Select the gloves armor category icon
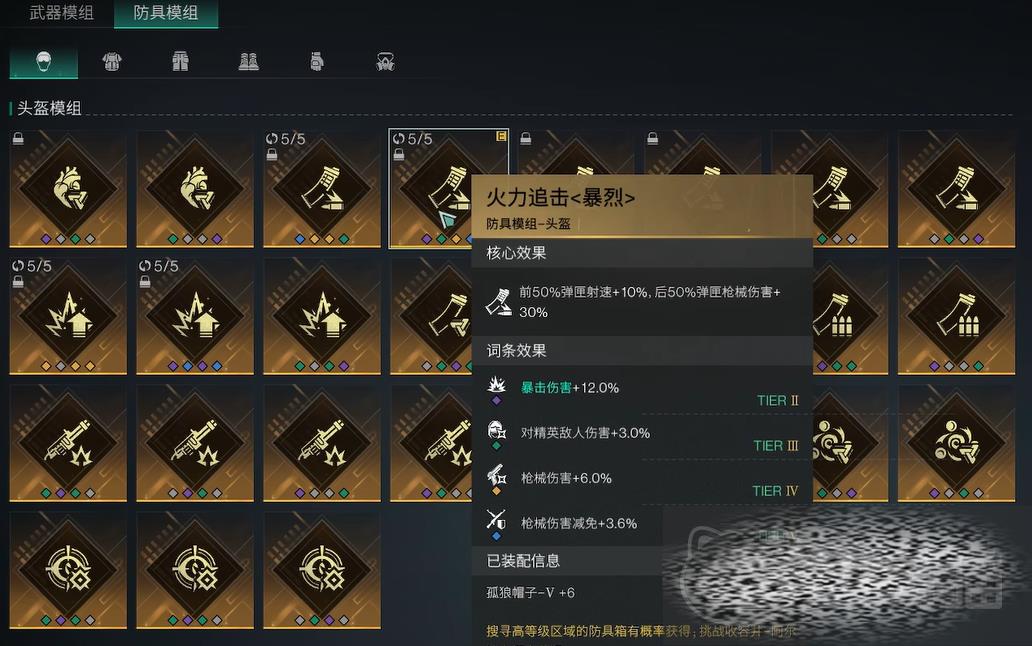Screen dimensions: 1032x646 point(317,62)
